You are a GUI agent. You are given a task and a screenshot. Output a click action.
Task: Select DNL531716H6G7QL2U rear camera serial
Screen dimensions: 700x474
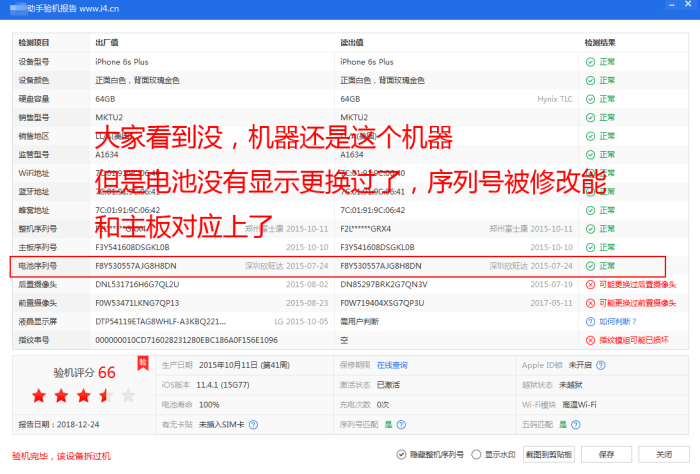(137, 285)
